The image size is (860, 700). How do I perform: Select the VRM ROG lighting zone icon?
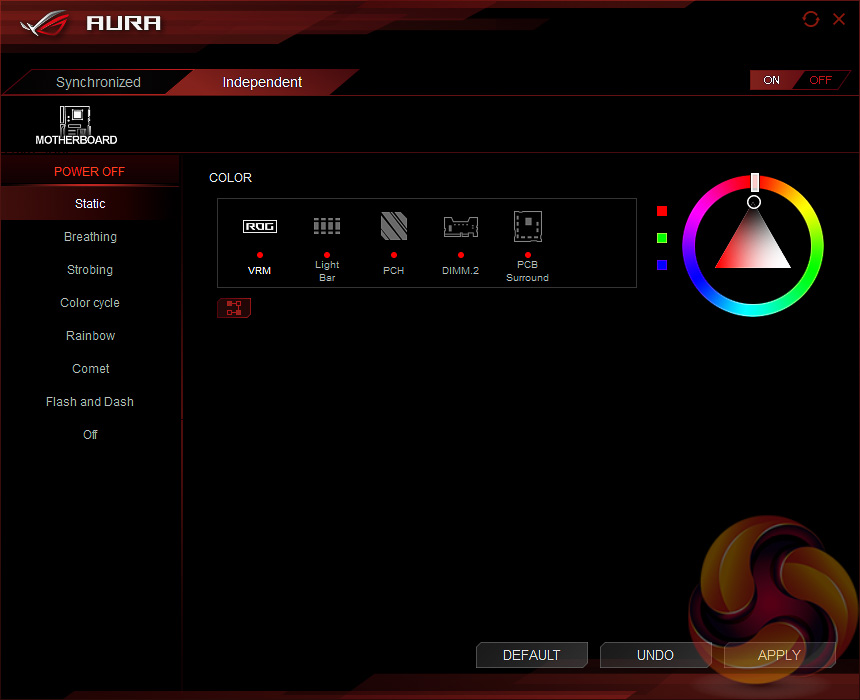click(259, 226)
